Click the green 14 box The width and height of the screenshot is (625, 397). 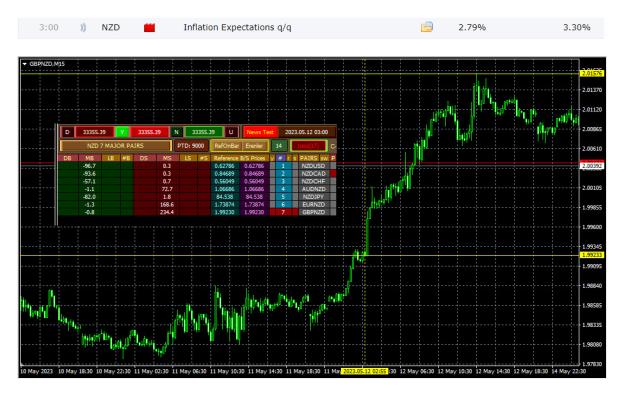pos(279,146)
